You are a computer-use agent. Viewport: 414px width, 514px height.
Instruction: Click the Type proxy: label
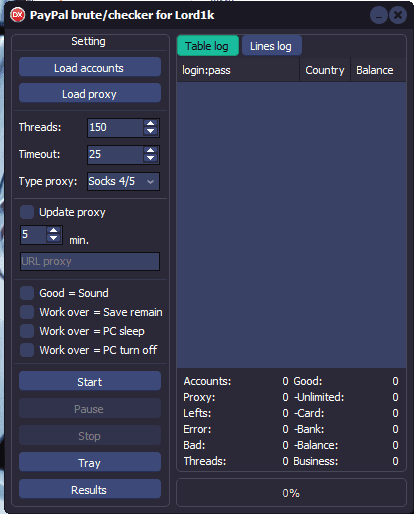coord(48,181)
